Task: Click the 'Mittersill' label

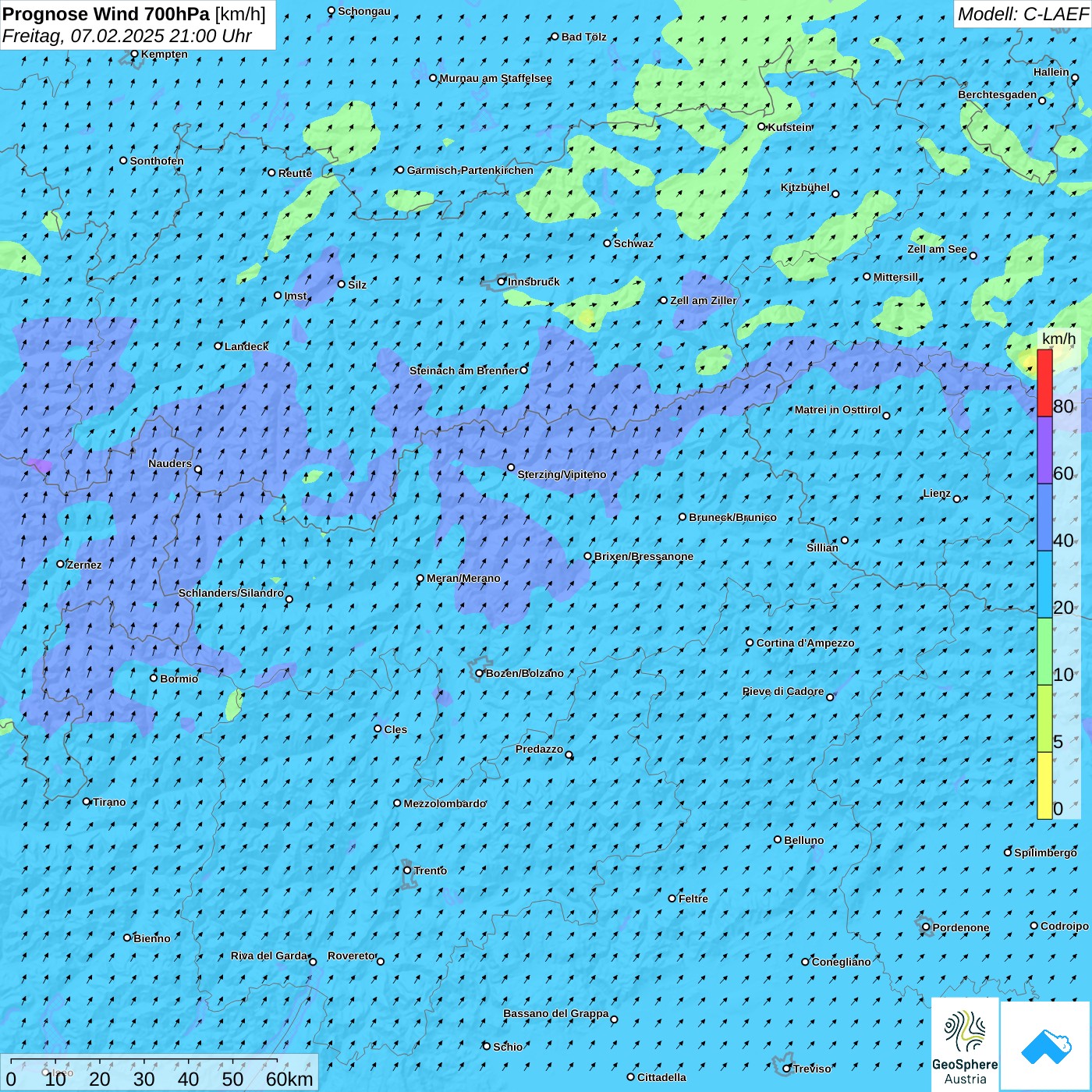Action: [x=896, y=277]
